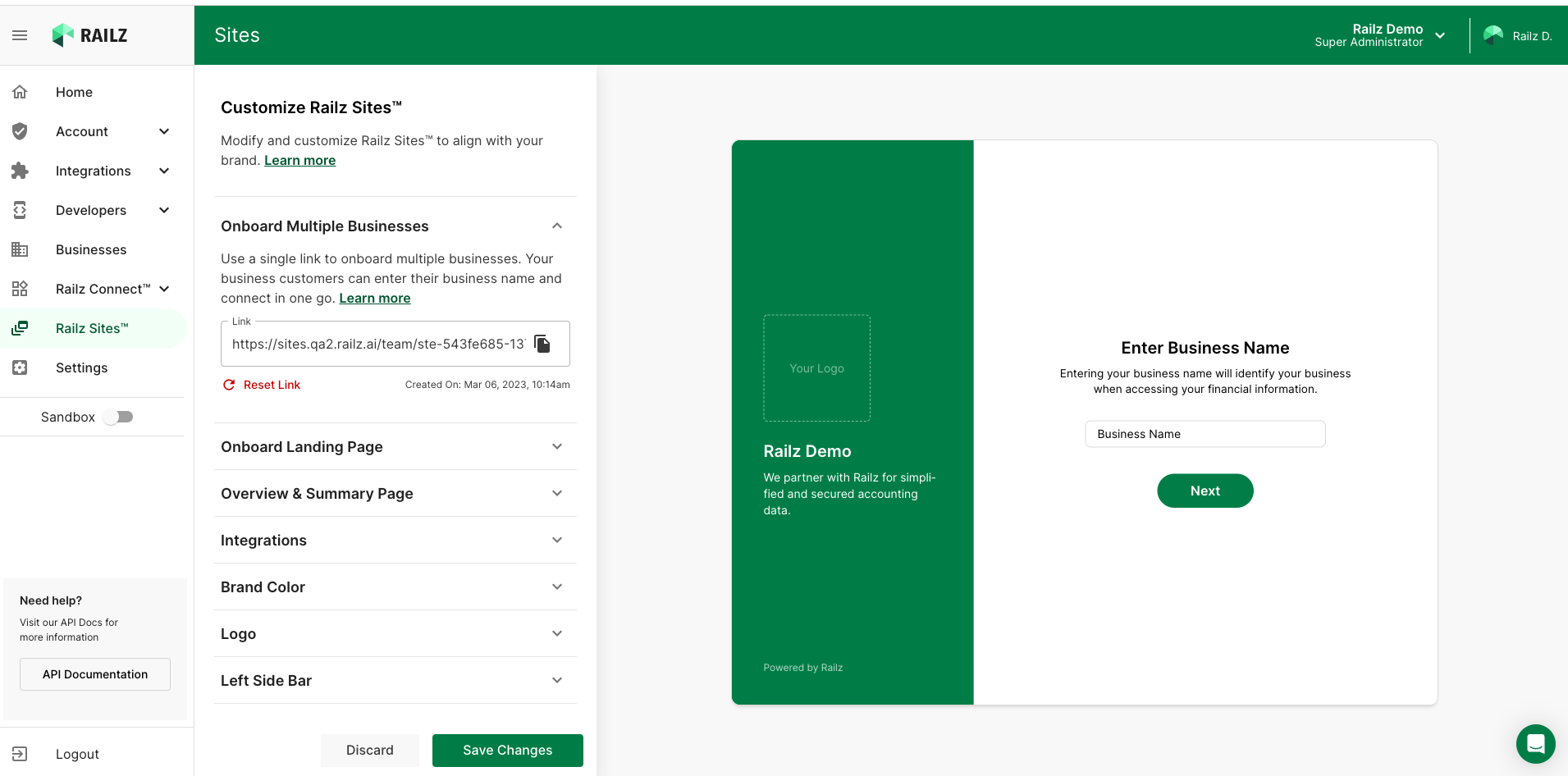1568x776 pixels.
Task: Click the Your Logo placeholder box
Action: coord(817,368)
